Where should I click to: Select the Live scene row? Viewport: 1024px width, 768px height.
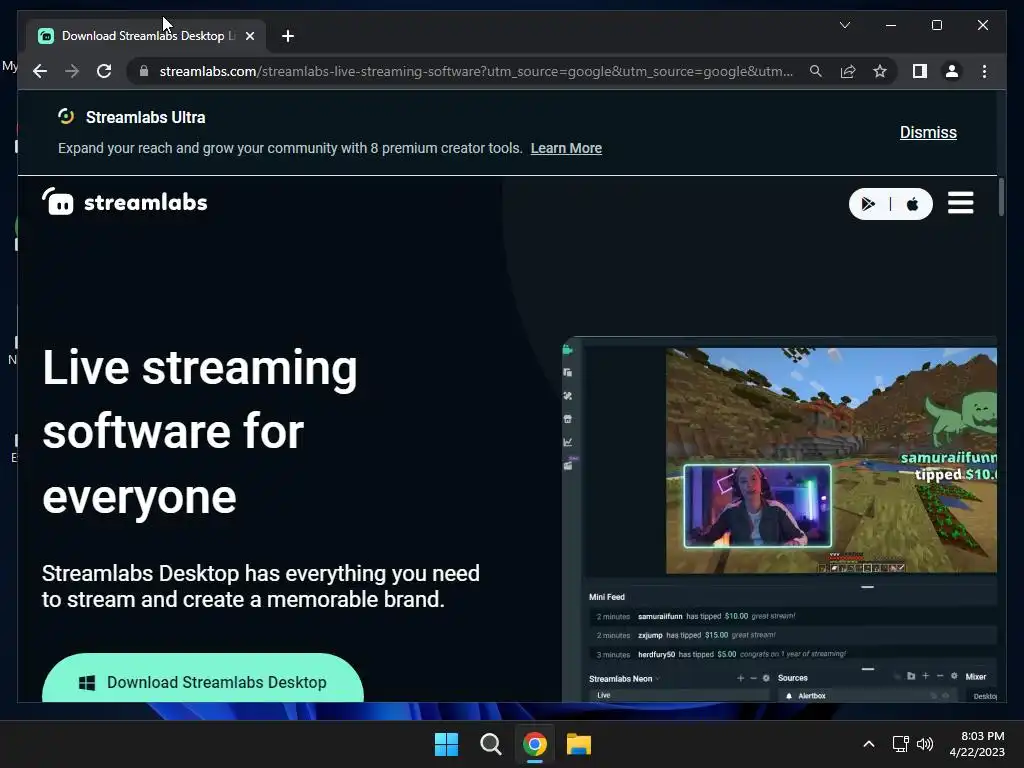pyautogui.click(x=679, y=696)
